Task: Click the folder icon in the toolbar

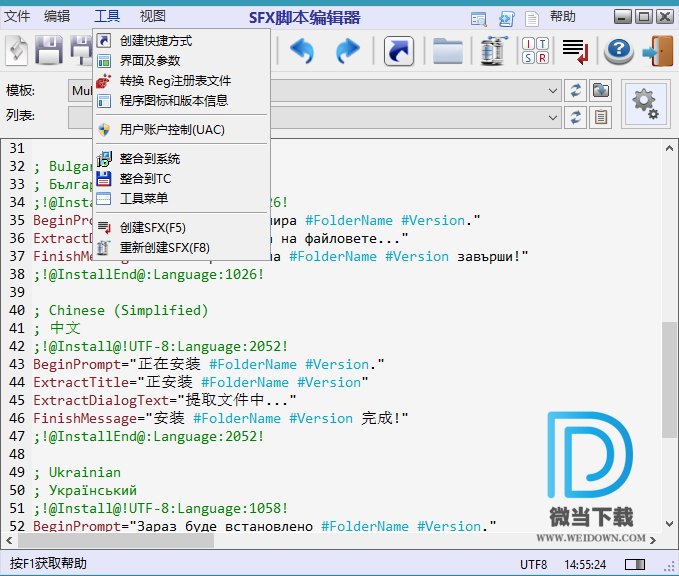Action: click(x=447, y=50)
